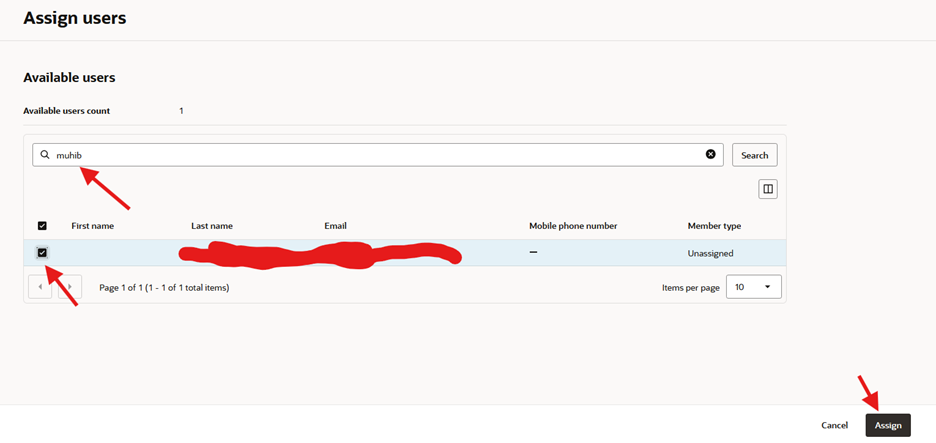Click the magnifier icon in search field
This screenshot has height=443, width=936.
45,155
